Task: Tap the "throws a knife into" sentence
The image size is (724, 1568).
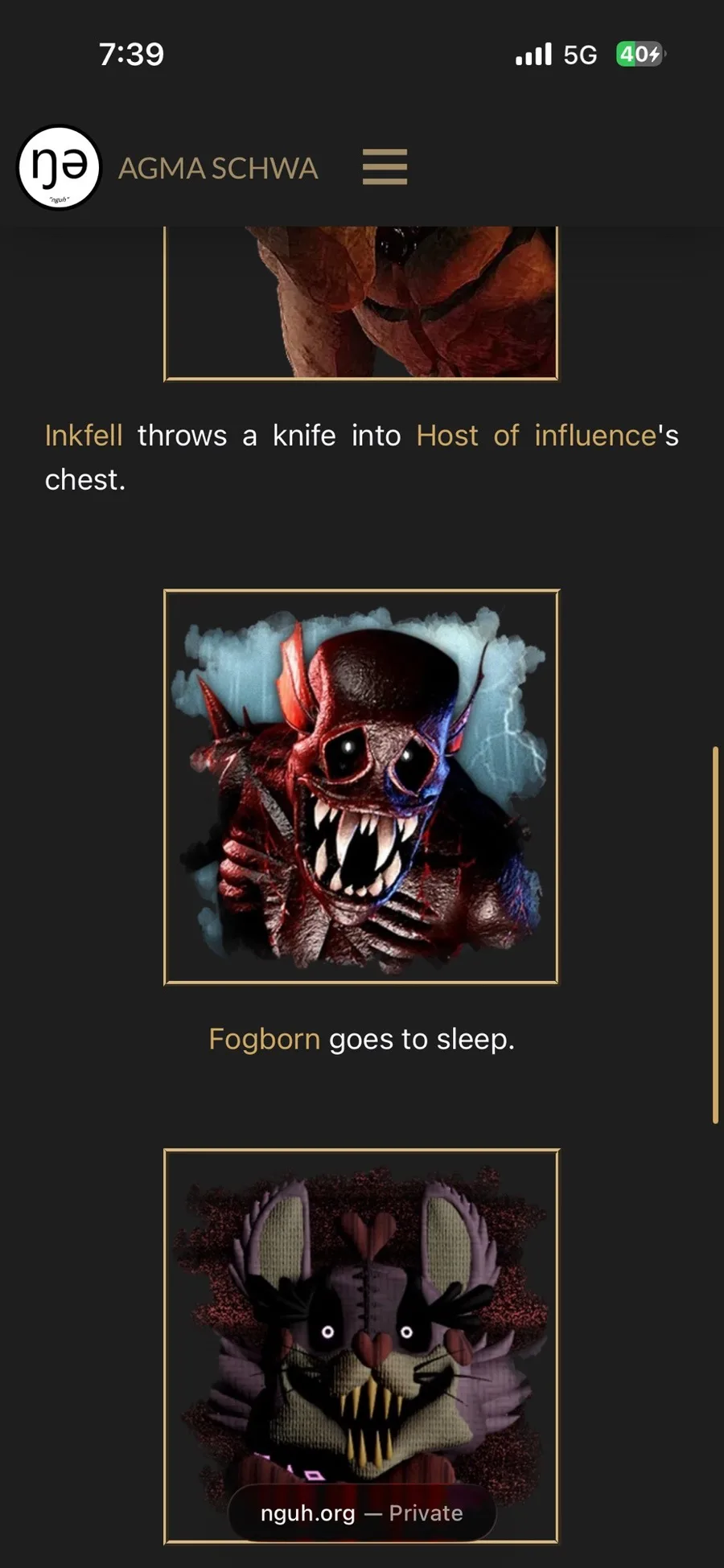Action: (x=269, y=435)
